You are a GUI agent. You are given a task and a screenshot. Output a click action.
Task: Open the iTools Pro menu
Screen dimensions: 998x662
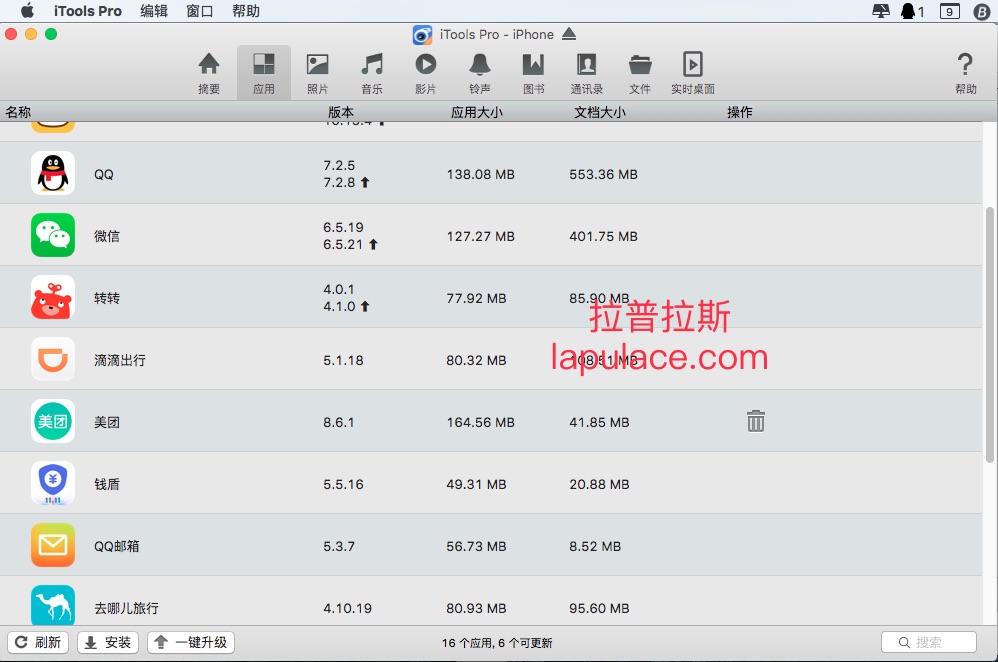[87, 11]
